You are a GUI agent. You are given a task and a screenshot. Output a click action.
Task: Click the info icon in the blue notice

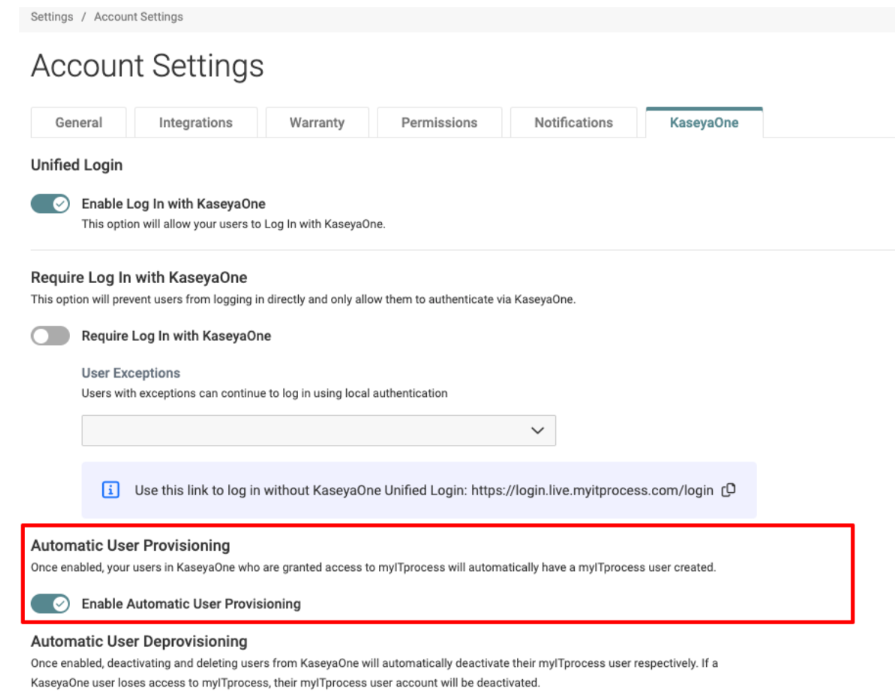point(110,490)
